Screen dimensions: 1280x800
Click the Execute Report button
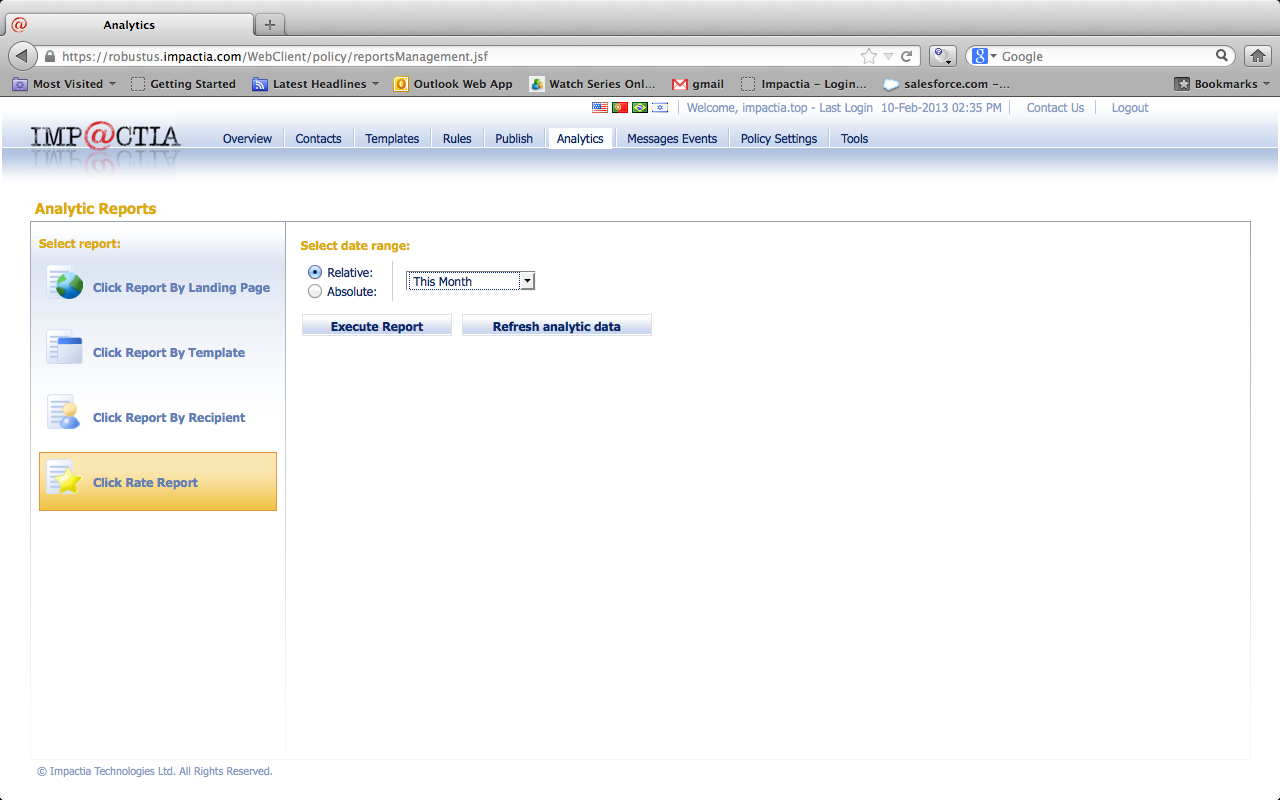(376, 325)
